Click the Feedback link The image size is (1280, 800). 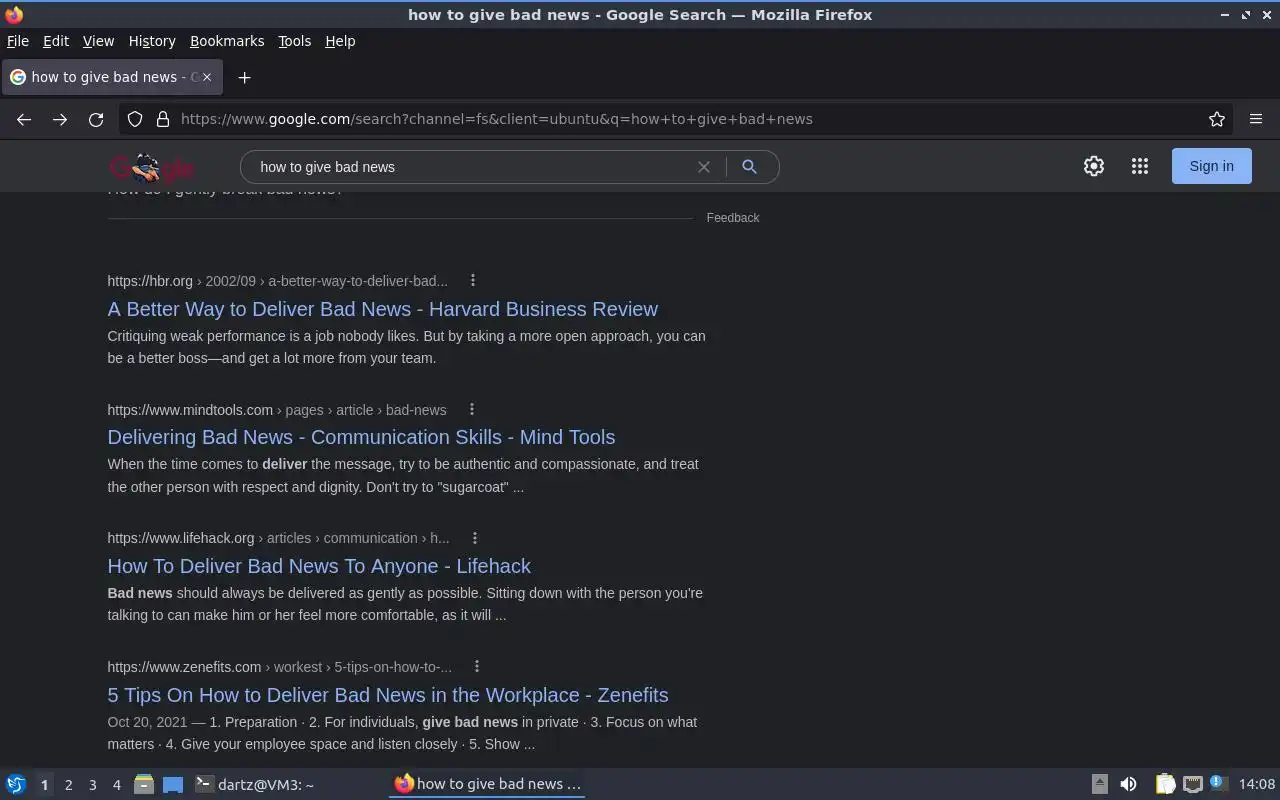point(733,218)
